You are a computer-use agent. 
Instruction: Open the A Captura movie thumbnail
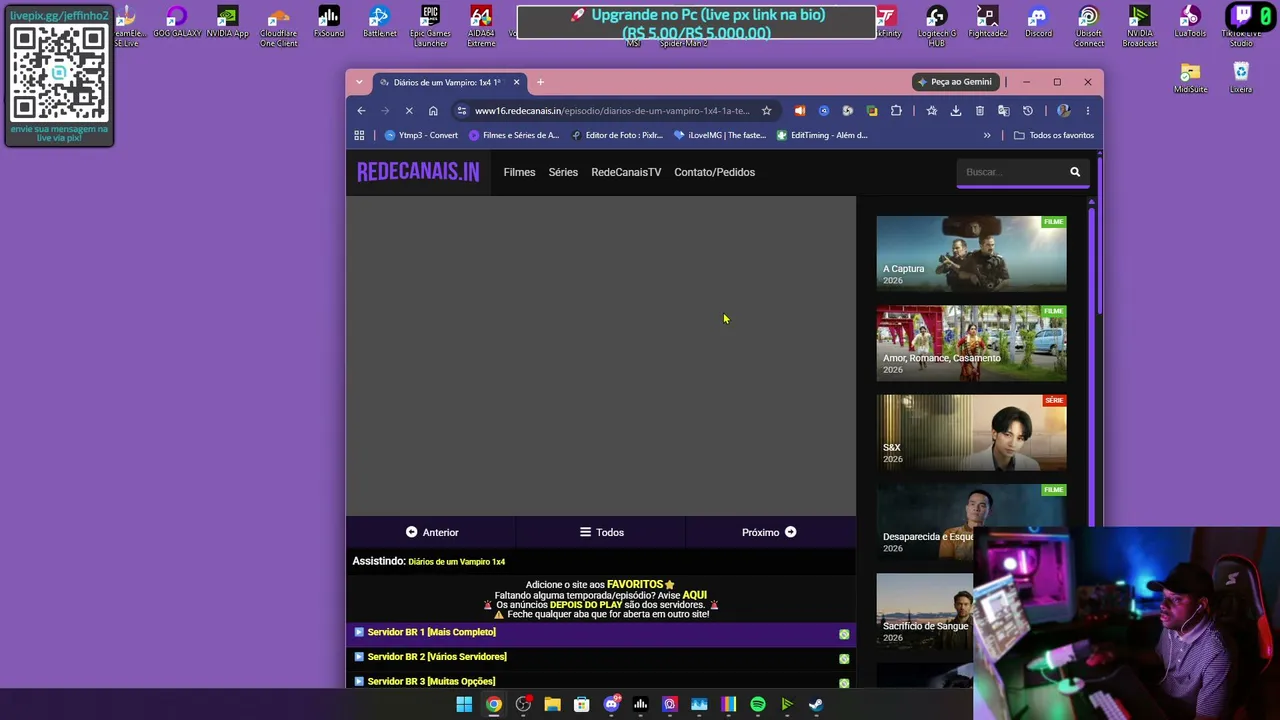(x=971, y=253)
